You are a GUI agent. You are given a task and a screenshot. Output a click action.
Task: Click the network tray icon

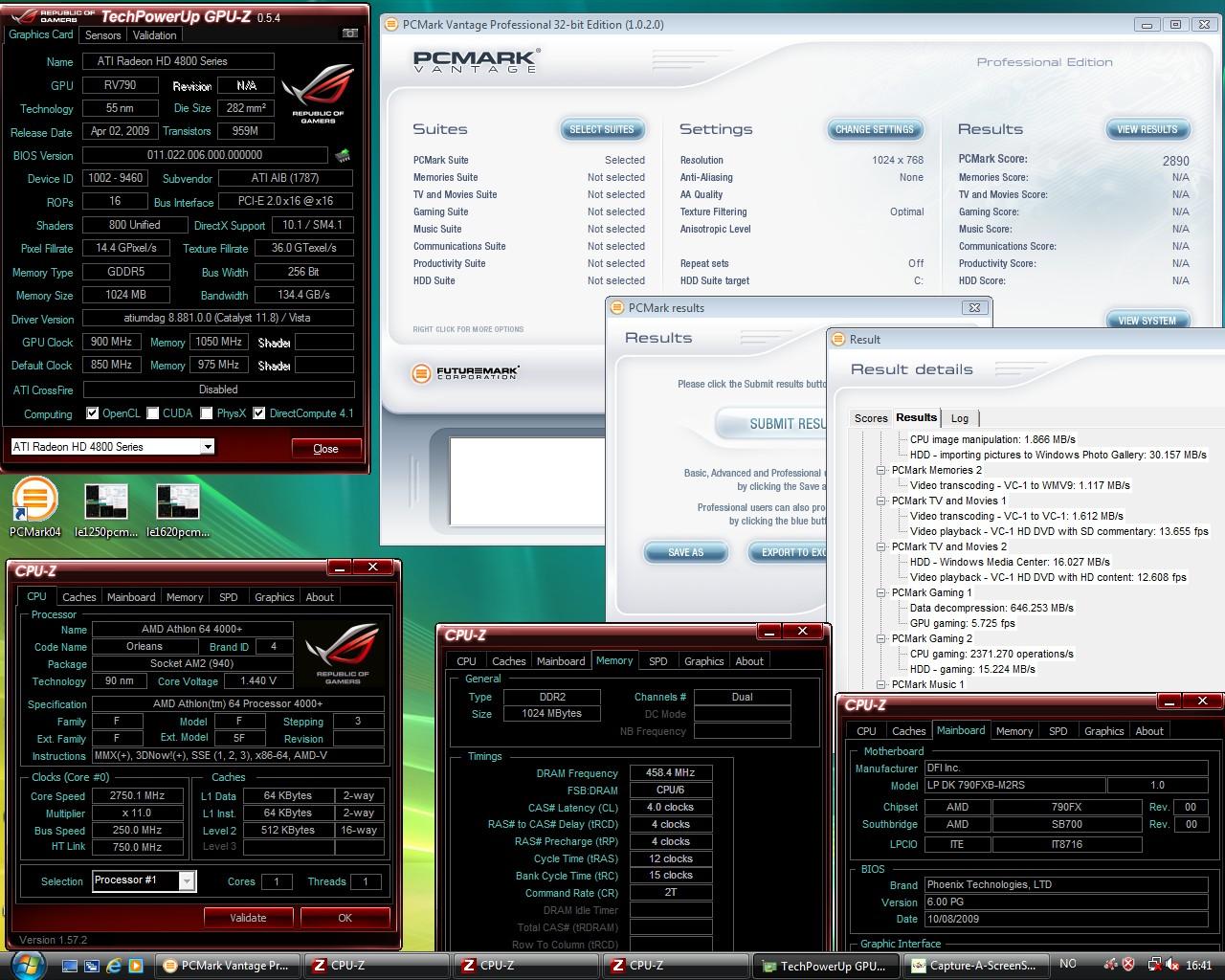1155,965
